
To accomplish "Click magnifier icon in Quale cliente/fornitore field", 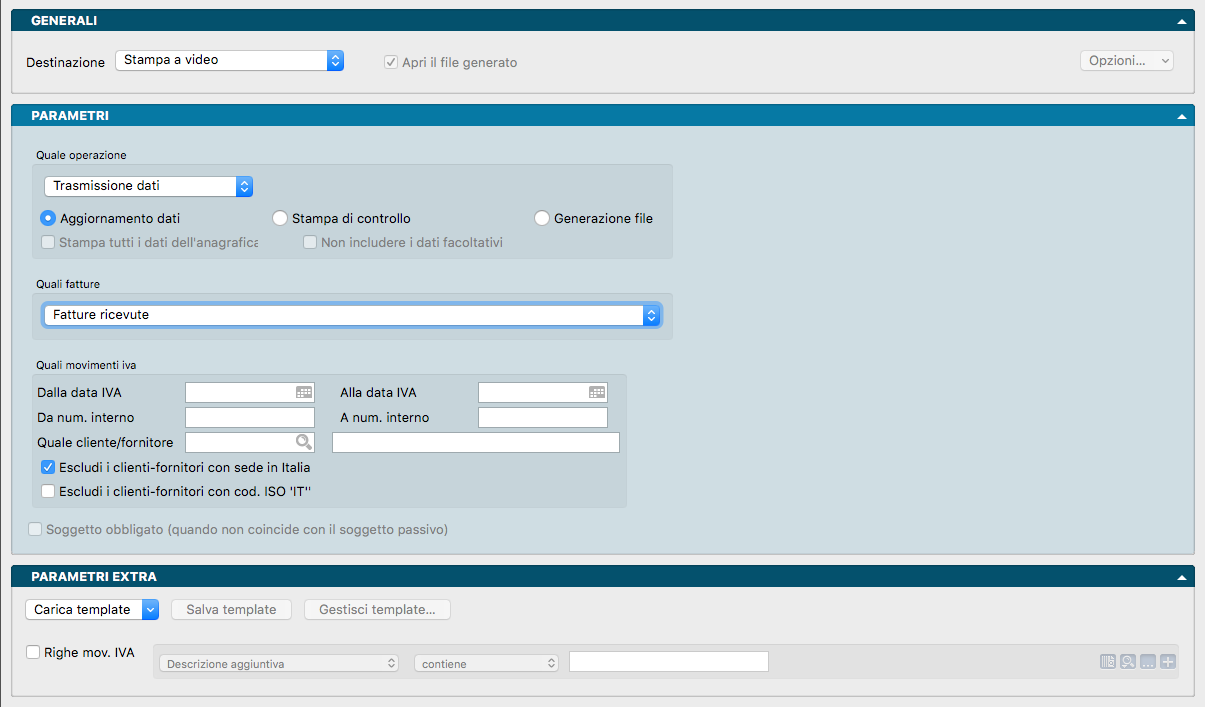I will (303, 443).
